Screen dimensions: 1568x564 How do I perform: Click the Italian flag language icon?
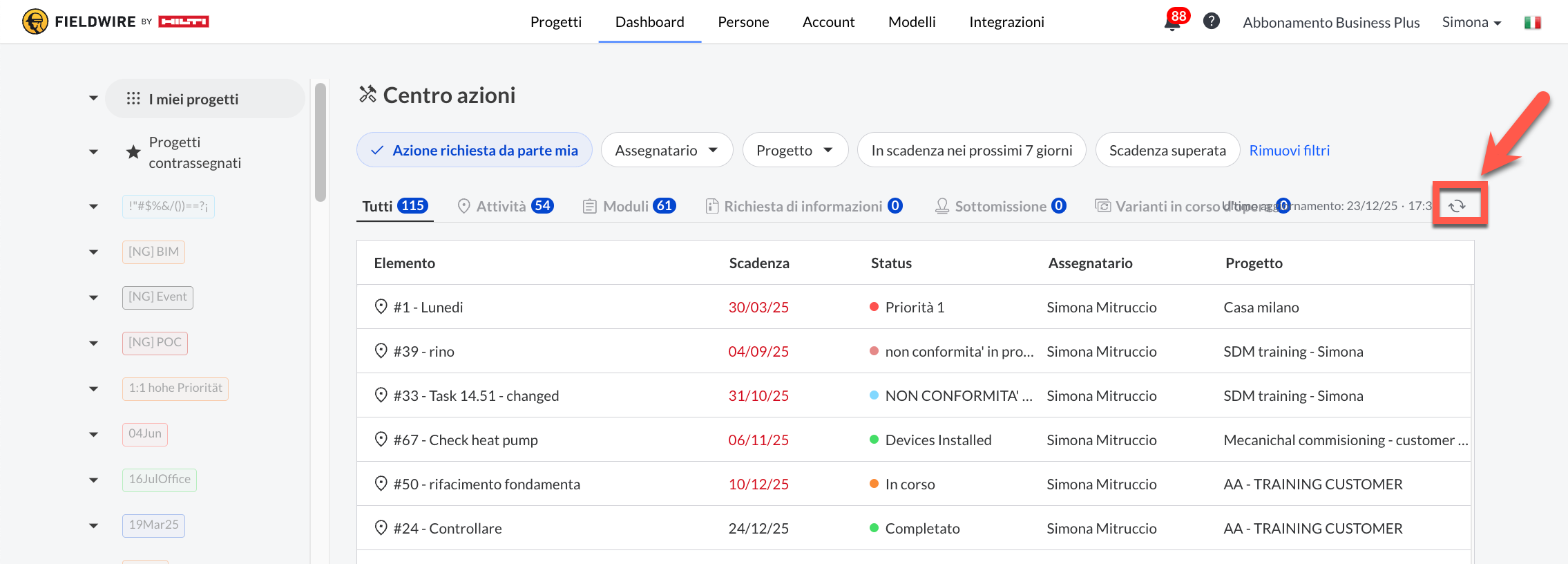[x=1532, y=23]
